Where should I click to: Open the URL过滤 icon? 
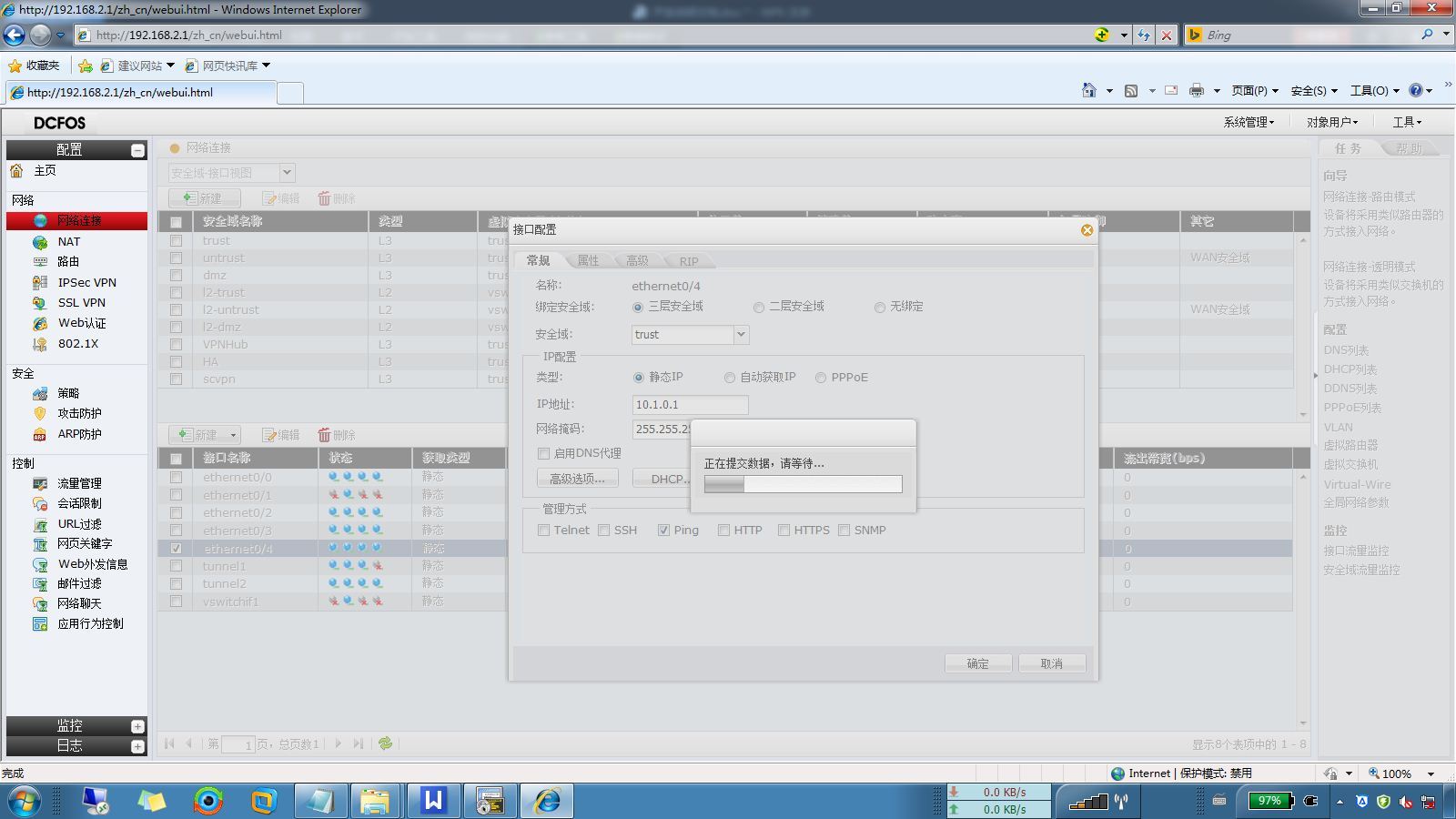tap(40, 525)
